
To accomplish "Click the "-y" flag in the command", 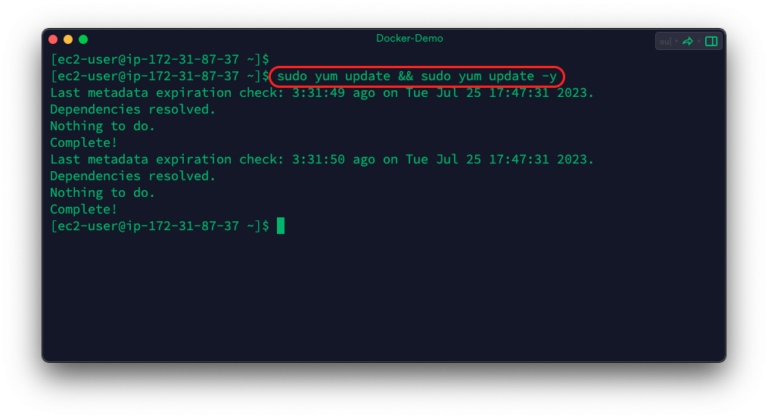I will pyautogui.click(x=549, y=76).
